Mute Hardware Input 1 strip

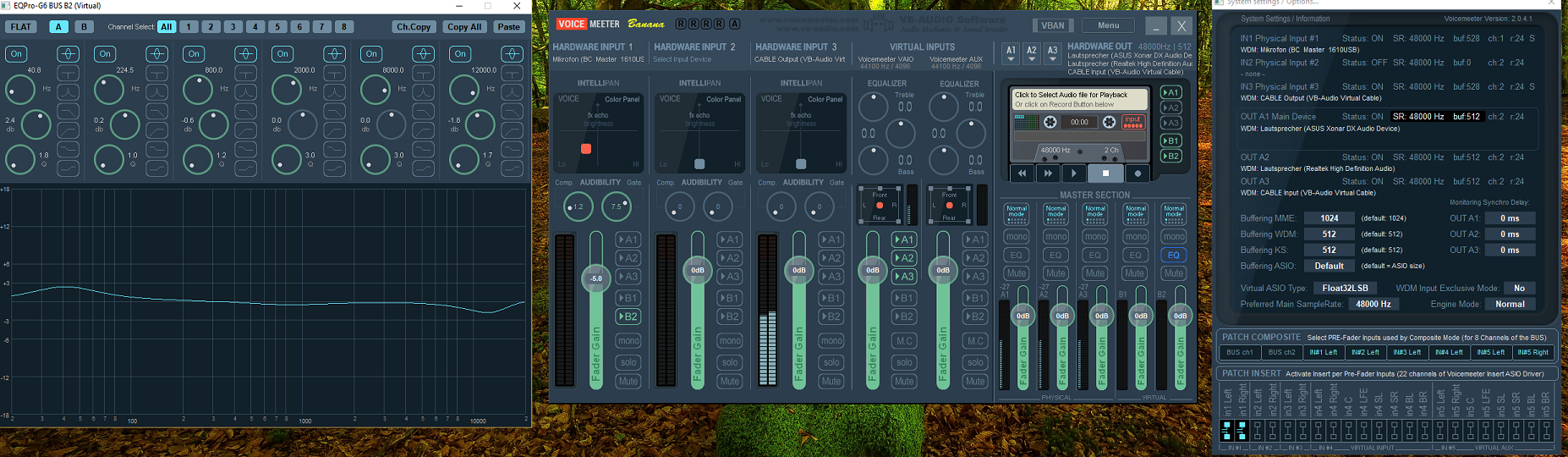click(x=628, y=381)
